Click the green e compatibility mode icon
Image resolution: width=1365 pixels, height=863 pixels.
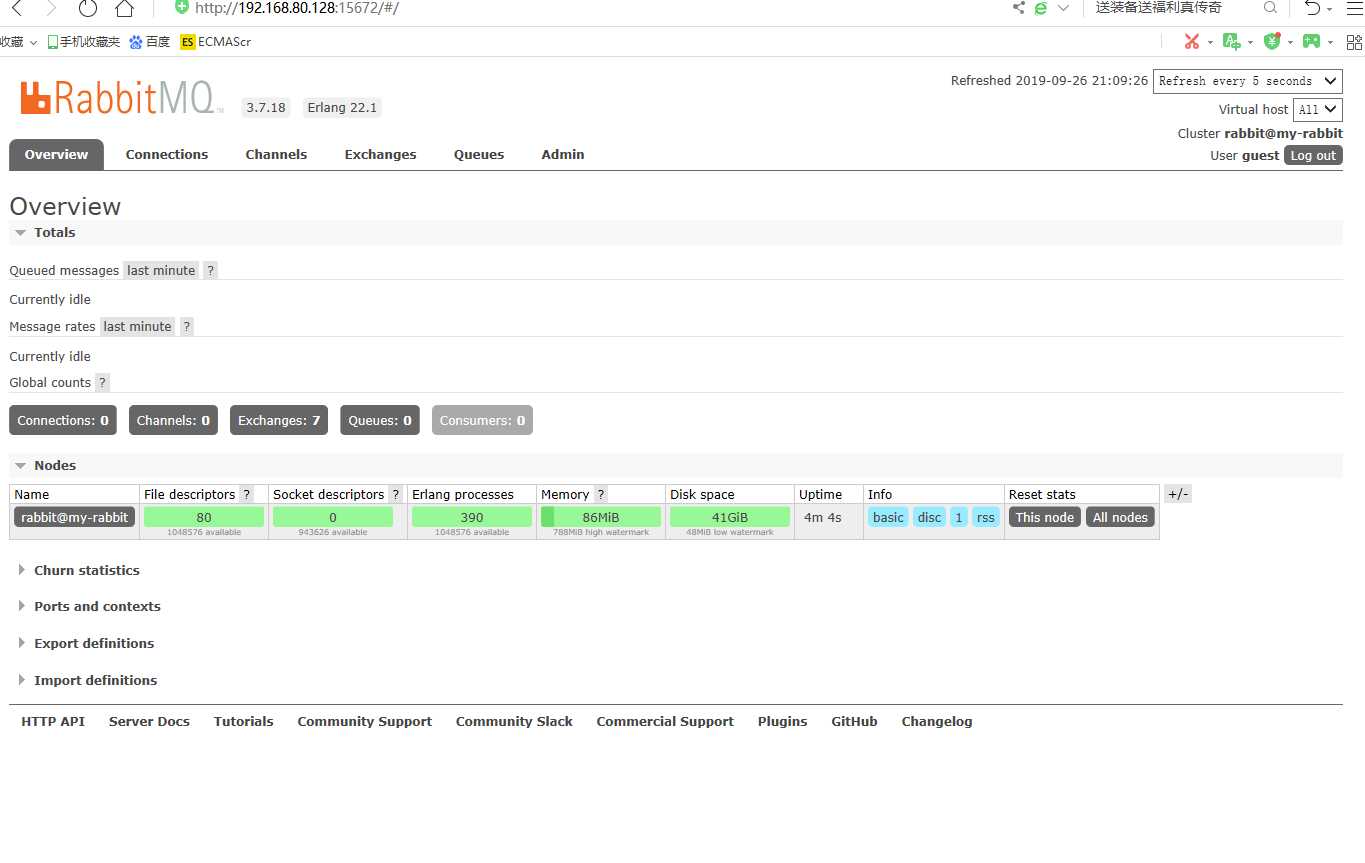point(1041,8)
